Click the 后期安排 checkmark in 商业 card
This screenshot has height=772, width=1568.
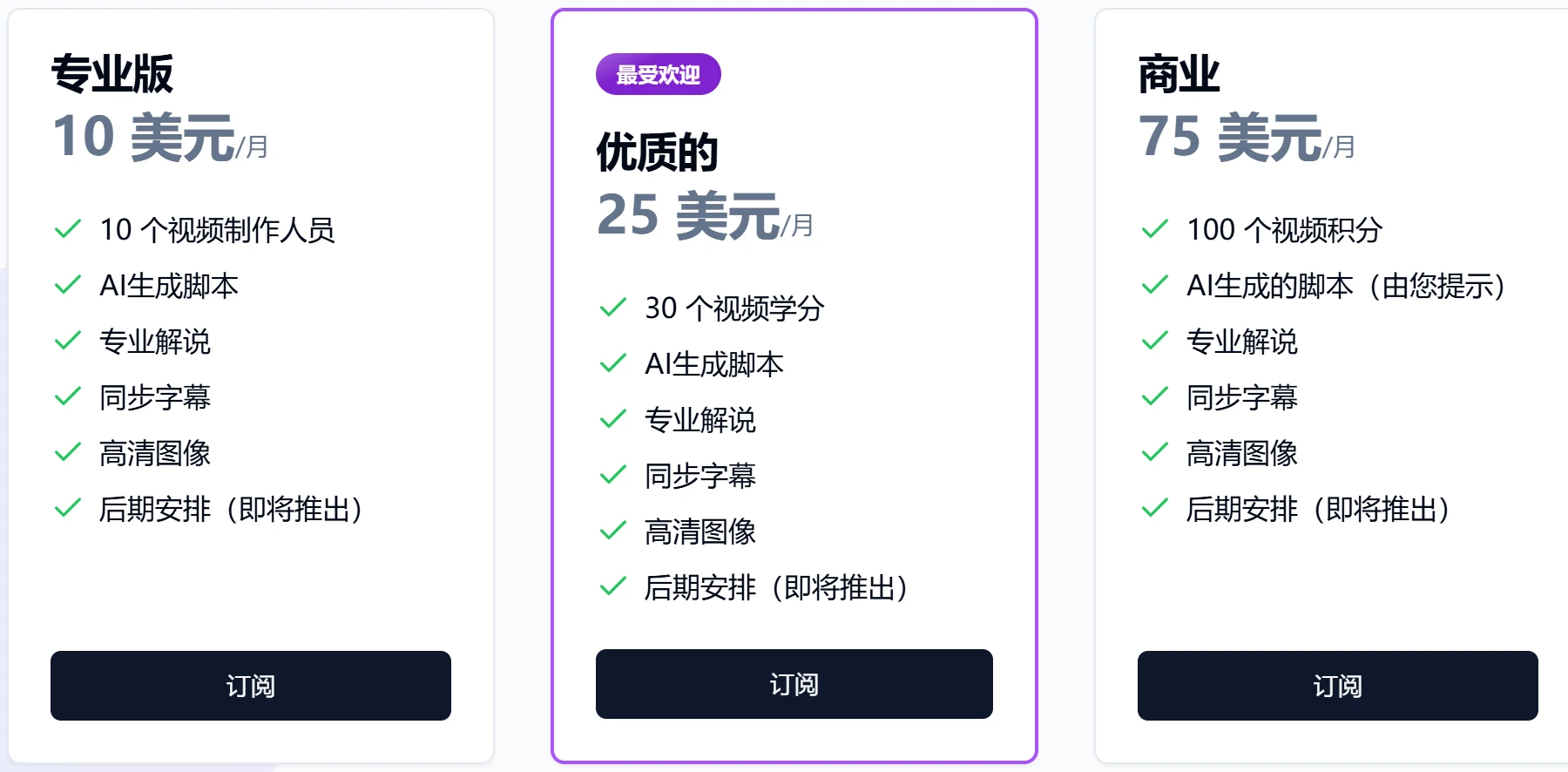coord(1155,508)
